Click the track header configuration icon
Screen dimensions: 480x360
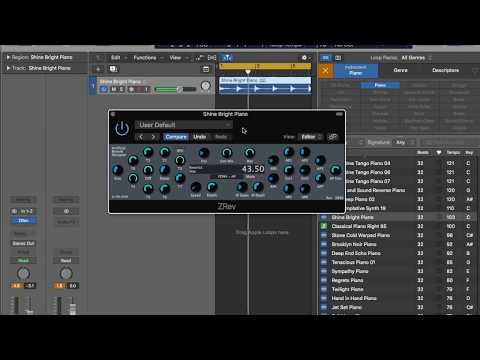206,69
